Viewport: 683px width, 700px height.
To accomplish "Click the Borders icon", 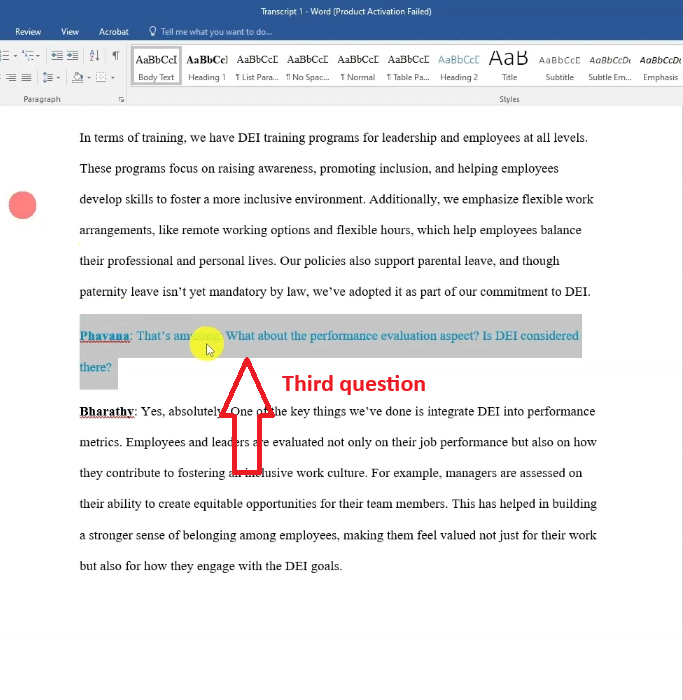I will pyautogui.click(x=101, y=78).
